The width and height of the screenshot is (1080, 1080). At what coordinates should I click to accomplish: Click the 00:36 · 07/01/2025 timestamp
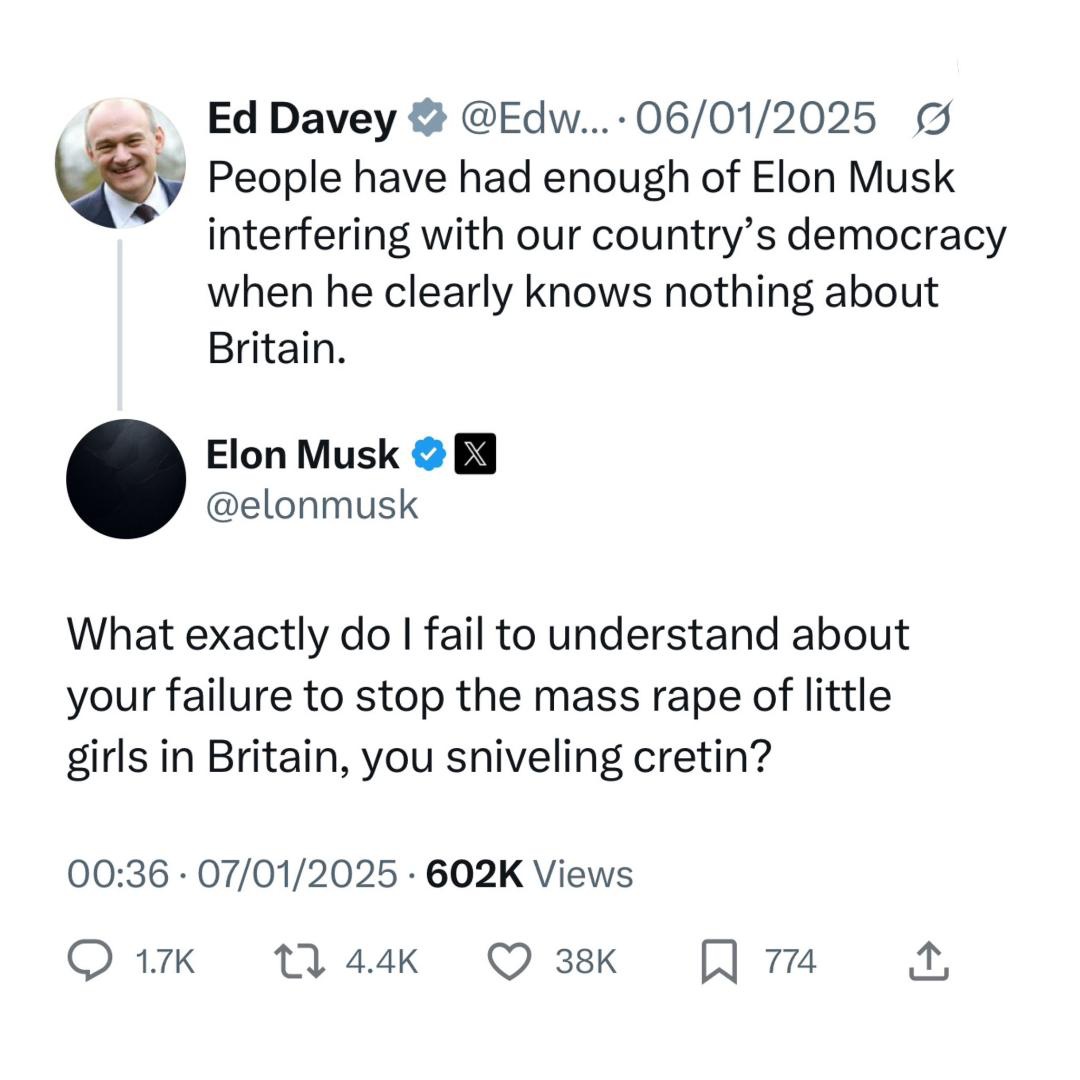tap(232, 874)
